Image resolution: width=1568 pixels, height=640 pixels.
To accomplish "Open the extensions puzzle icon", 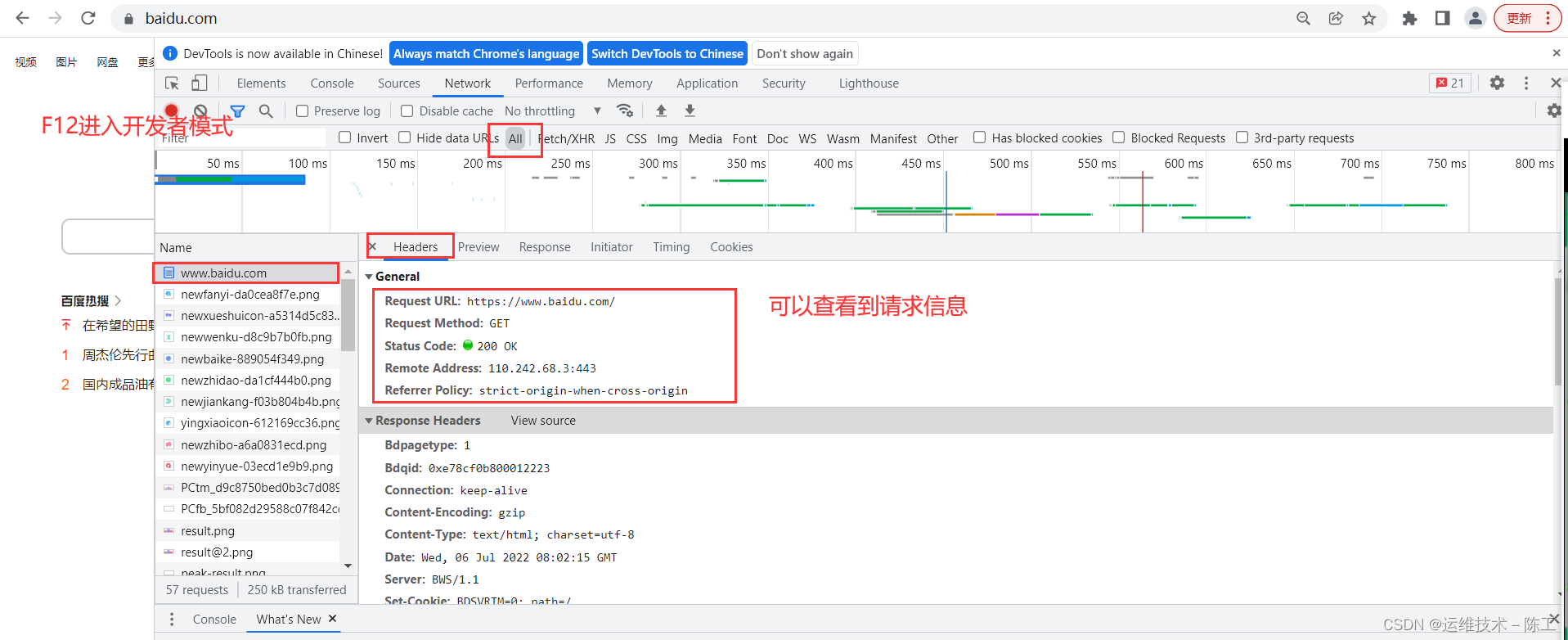I will (x=1409, y=18).
